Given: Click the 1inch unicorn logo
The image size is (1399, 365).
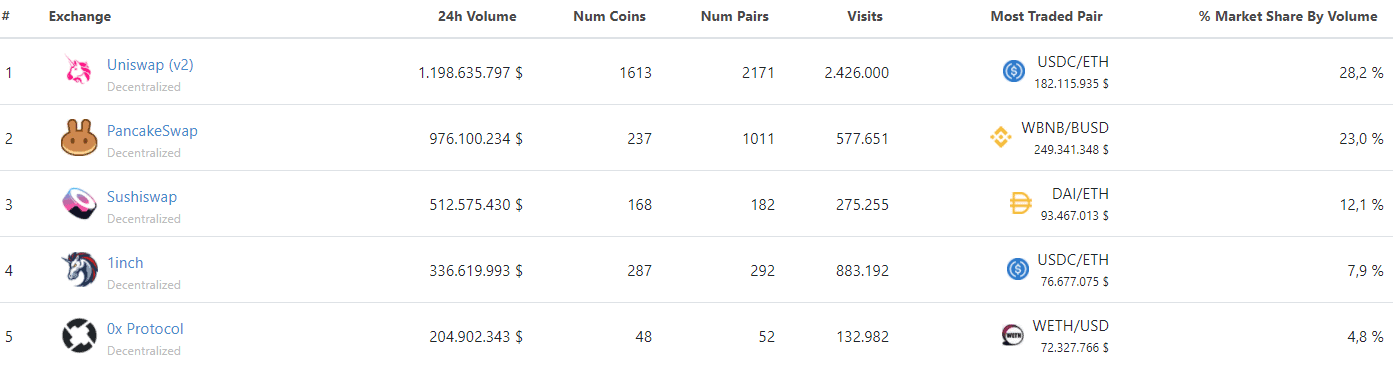Looking at the screenshot, I should (x=79, y=270).
